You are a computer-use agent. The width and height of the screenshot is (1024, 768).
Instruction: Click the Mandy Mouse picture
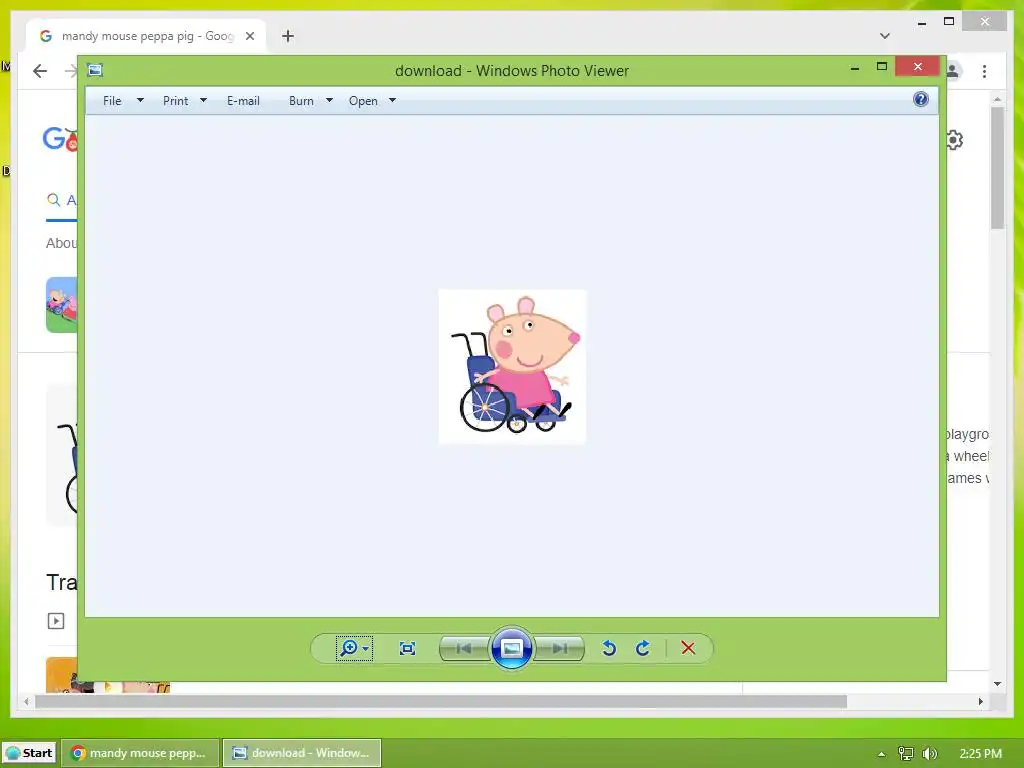pyautogui.click(x=512, y=366)
